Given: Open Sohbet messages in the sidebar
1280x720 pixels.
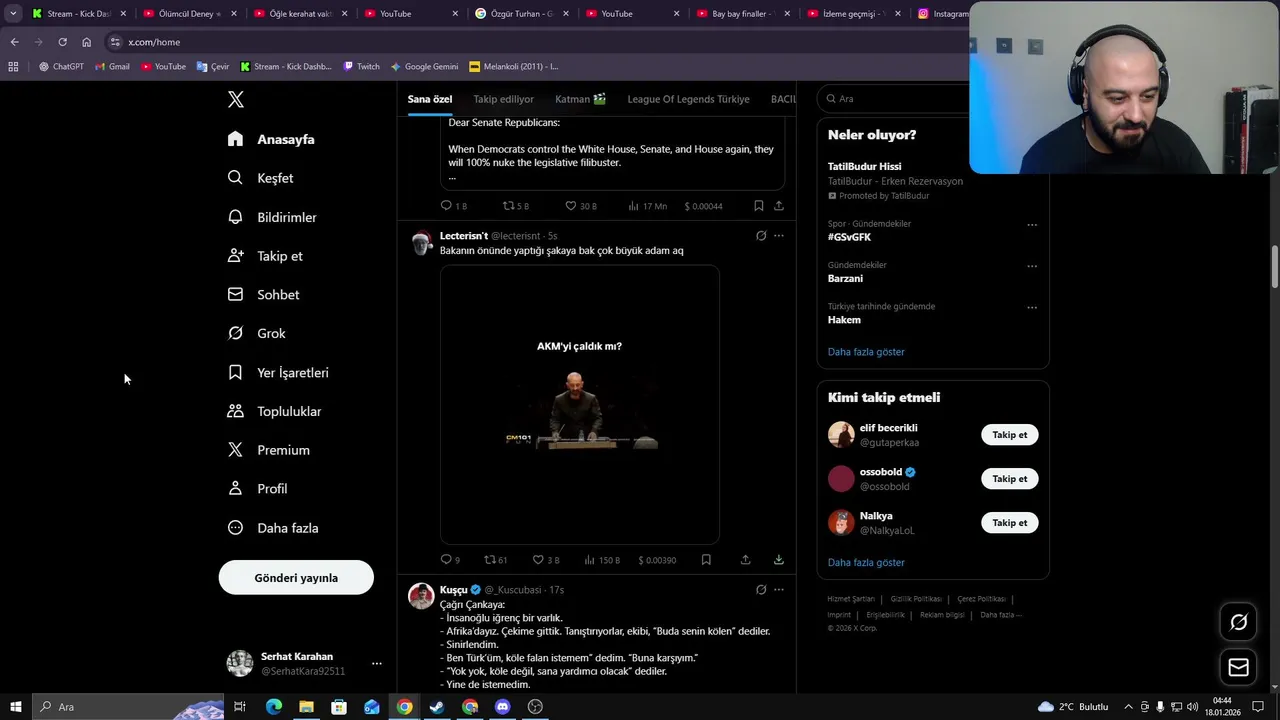Looking at the screenshot, I should point(263,295).
